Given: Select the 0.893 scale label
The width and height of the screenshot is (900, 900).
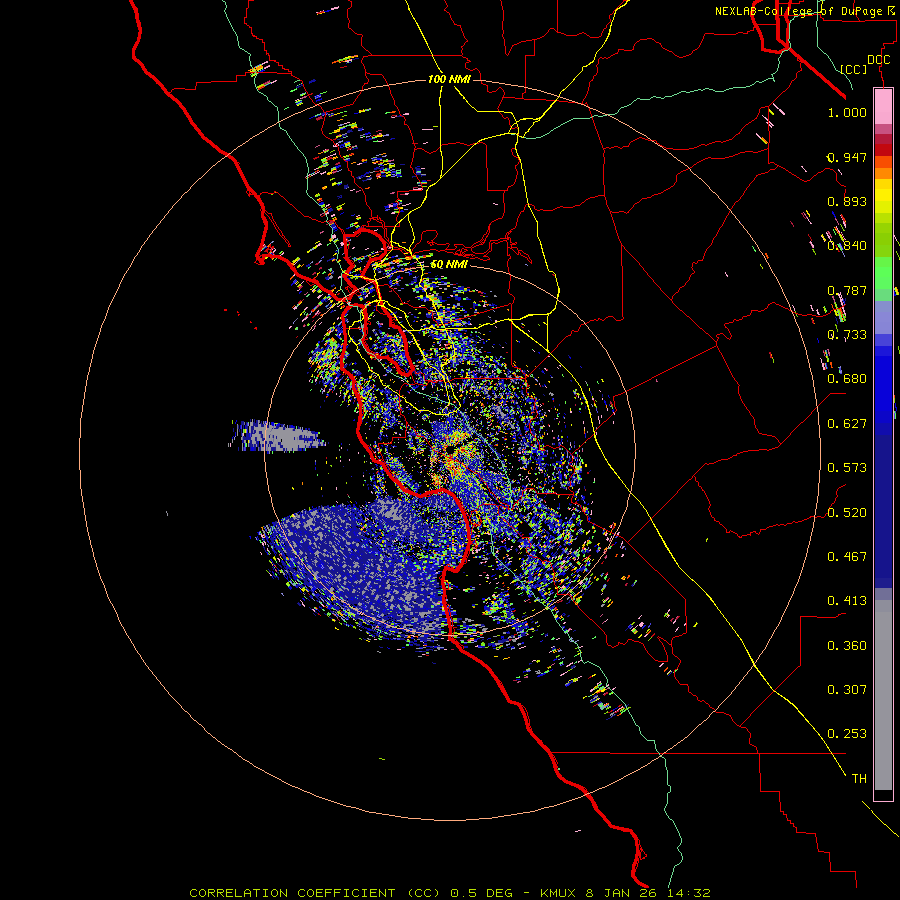Looking at the screenshot, I should (847, 201).
